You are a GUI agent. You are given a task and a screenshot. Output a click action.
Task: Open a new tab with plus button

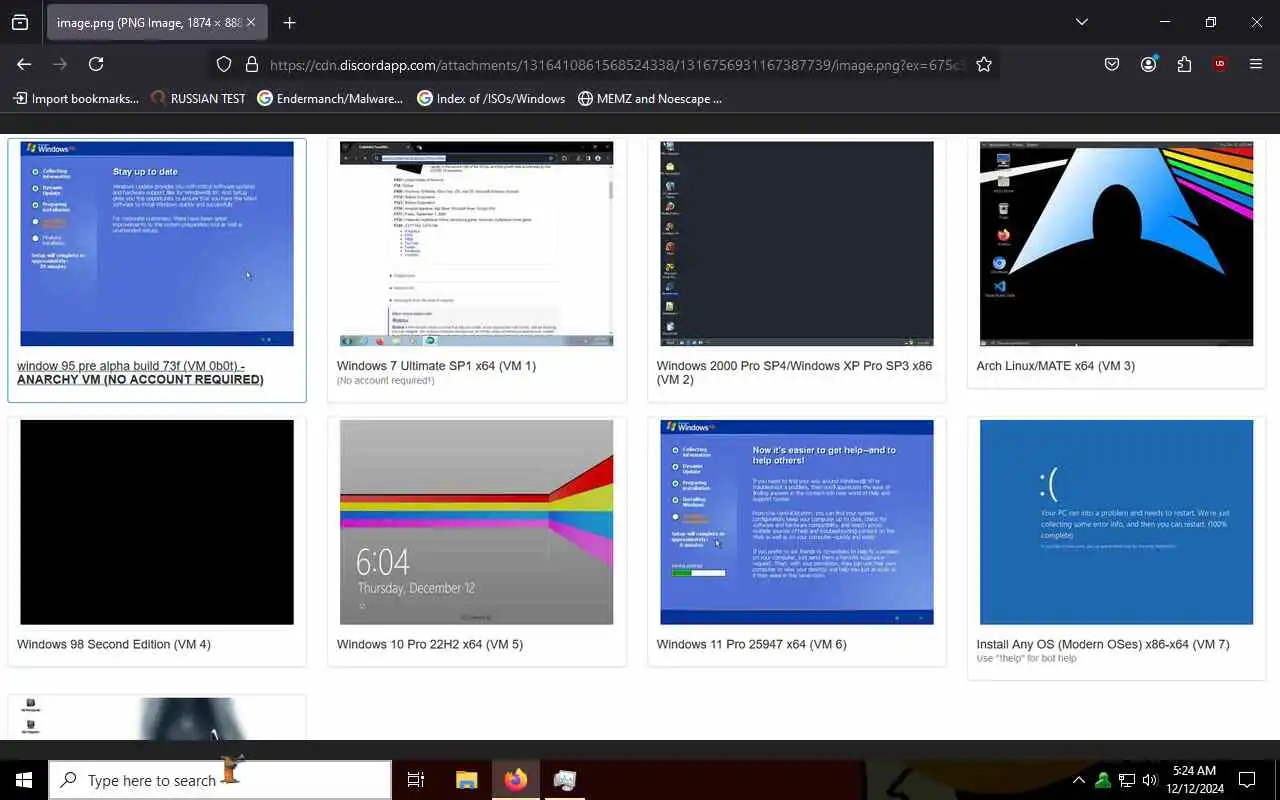[289, 22]
